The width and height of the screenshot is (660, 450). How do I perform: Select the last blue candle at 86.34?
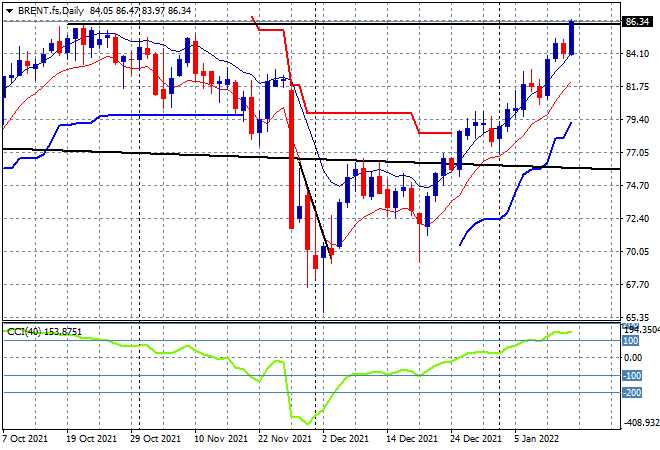572,37
